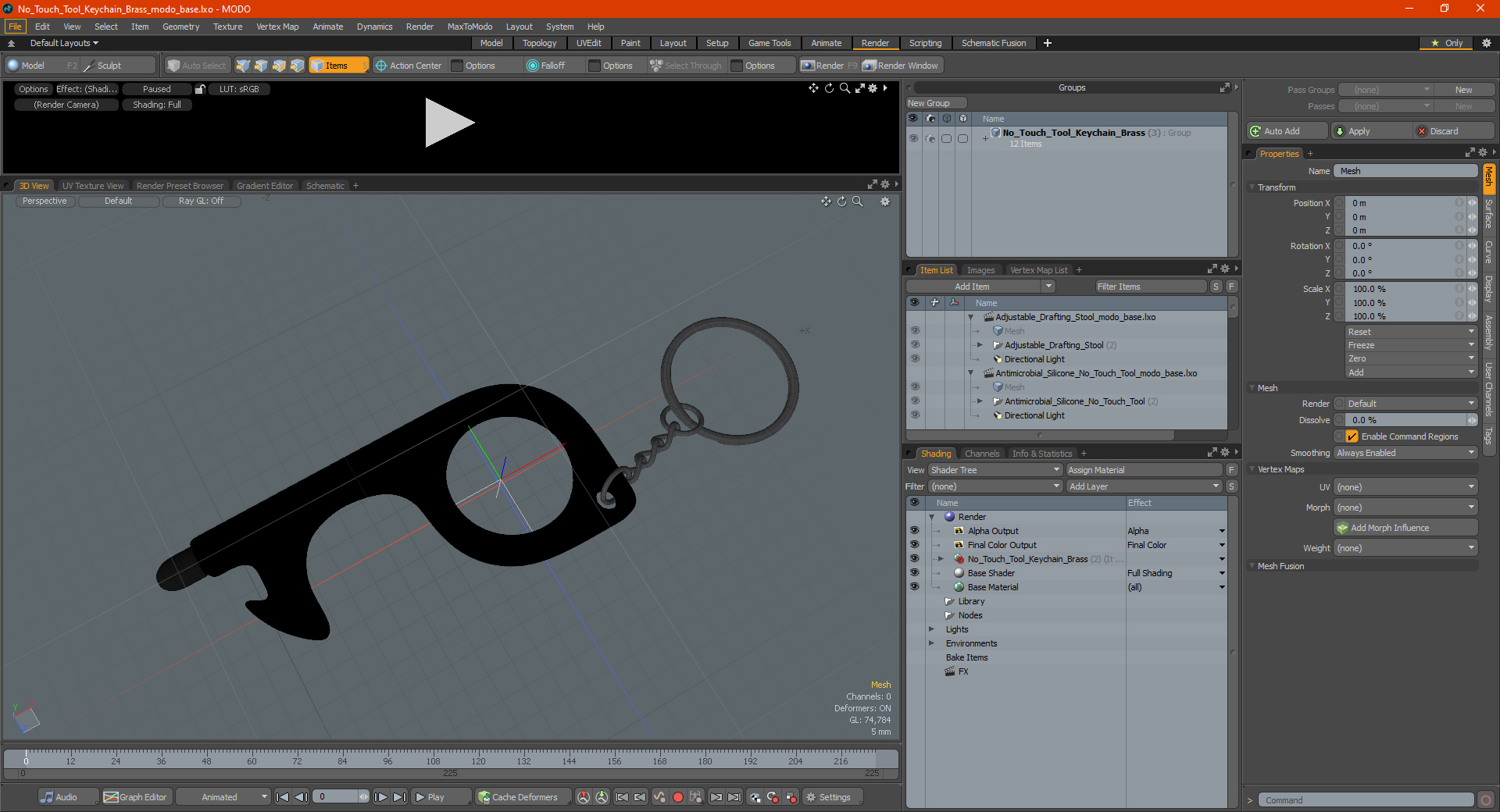Open the Channels tab
The image size is (1500, 812).
(x=982, y=454)
